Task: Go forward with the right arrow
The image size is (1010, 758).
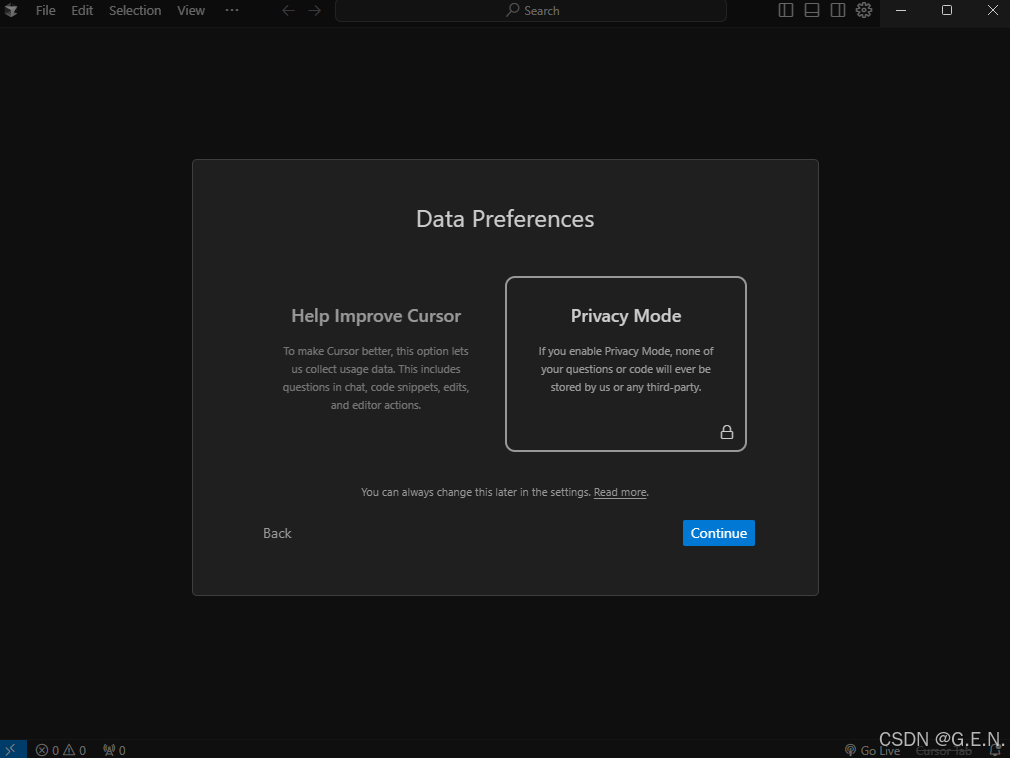Action: point(314,10)
